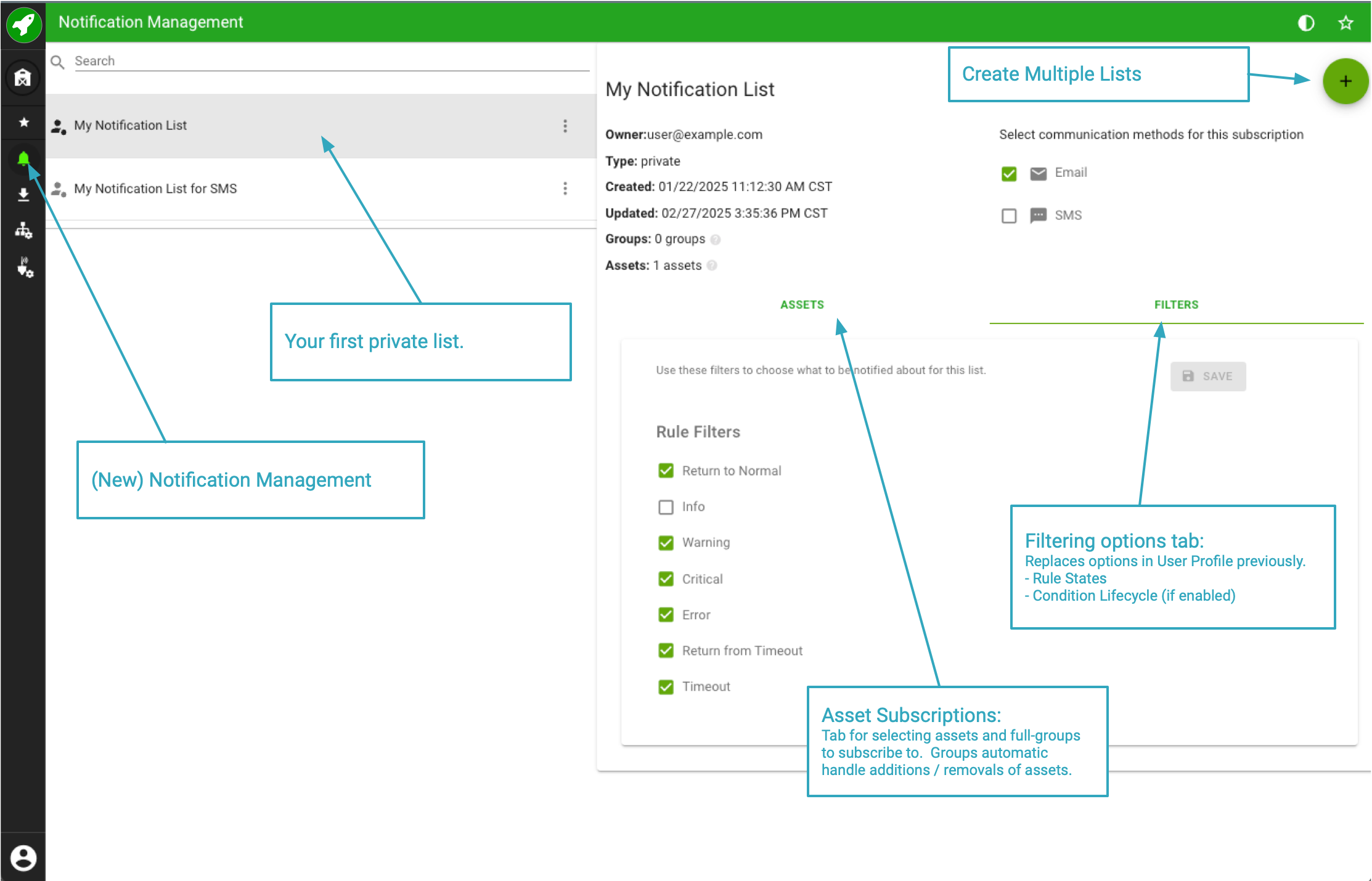Click the rocket app logo

pos(23,25)
